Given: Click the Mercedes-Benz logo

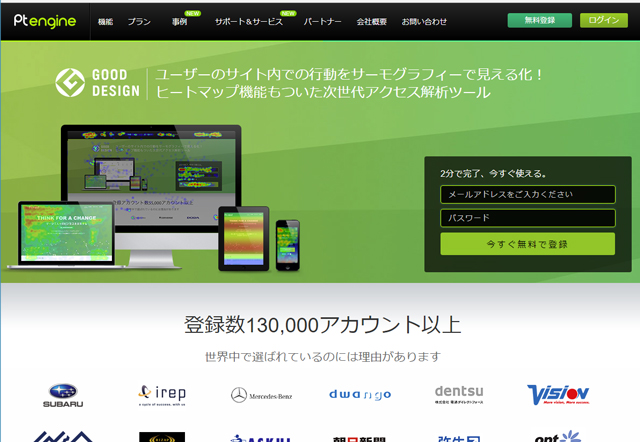Looking at the screenshot, I should point(262,395).
